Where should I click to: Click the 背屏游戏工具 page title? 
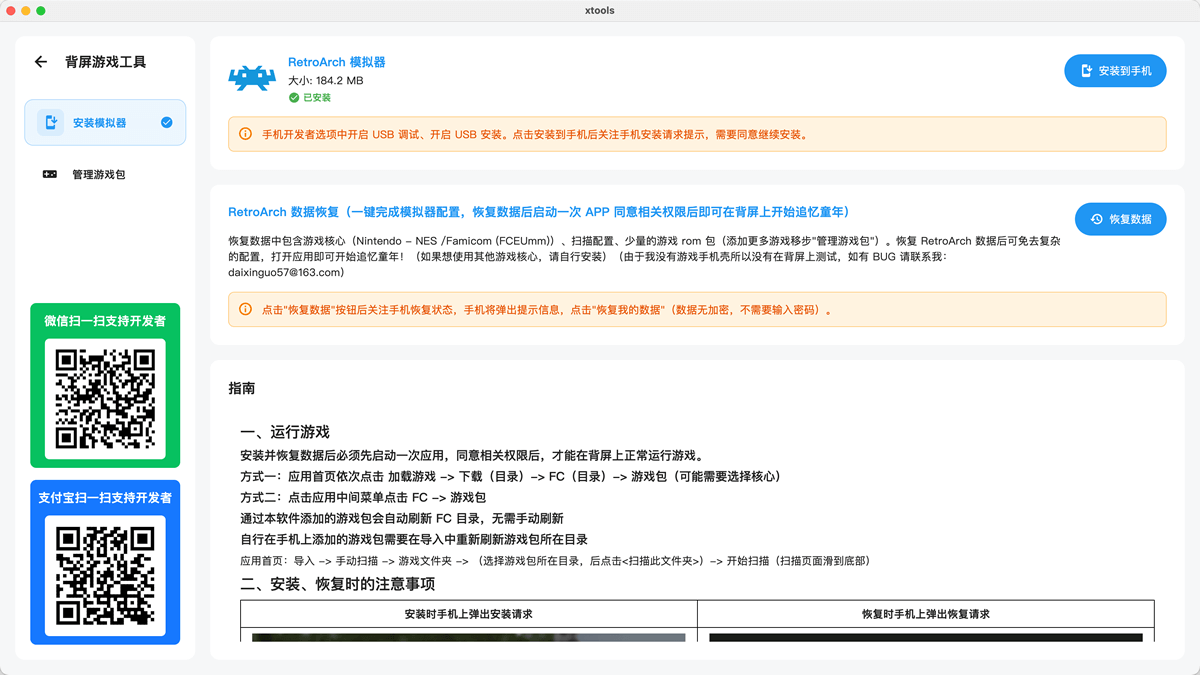pos(105,62)
